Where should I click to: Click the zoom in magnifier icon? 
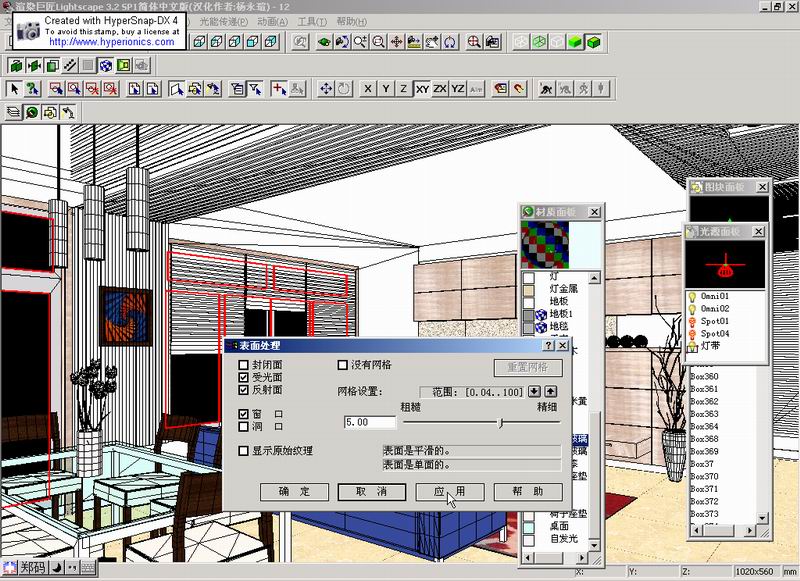[360, 42]
